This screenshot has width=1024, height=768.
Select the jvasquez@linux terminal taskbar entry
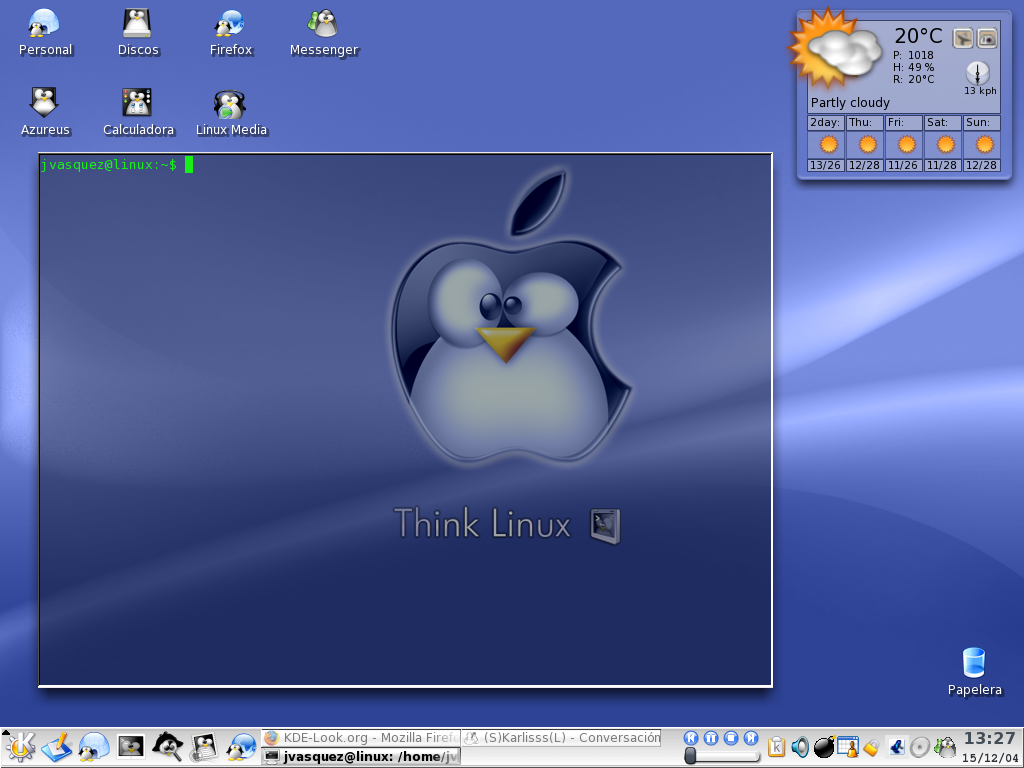point(361,756)
